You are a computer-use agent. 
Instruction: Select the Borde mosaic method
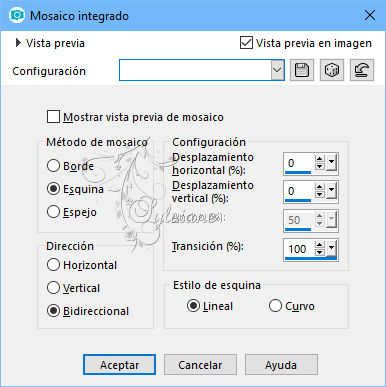(x=53, y=166)
